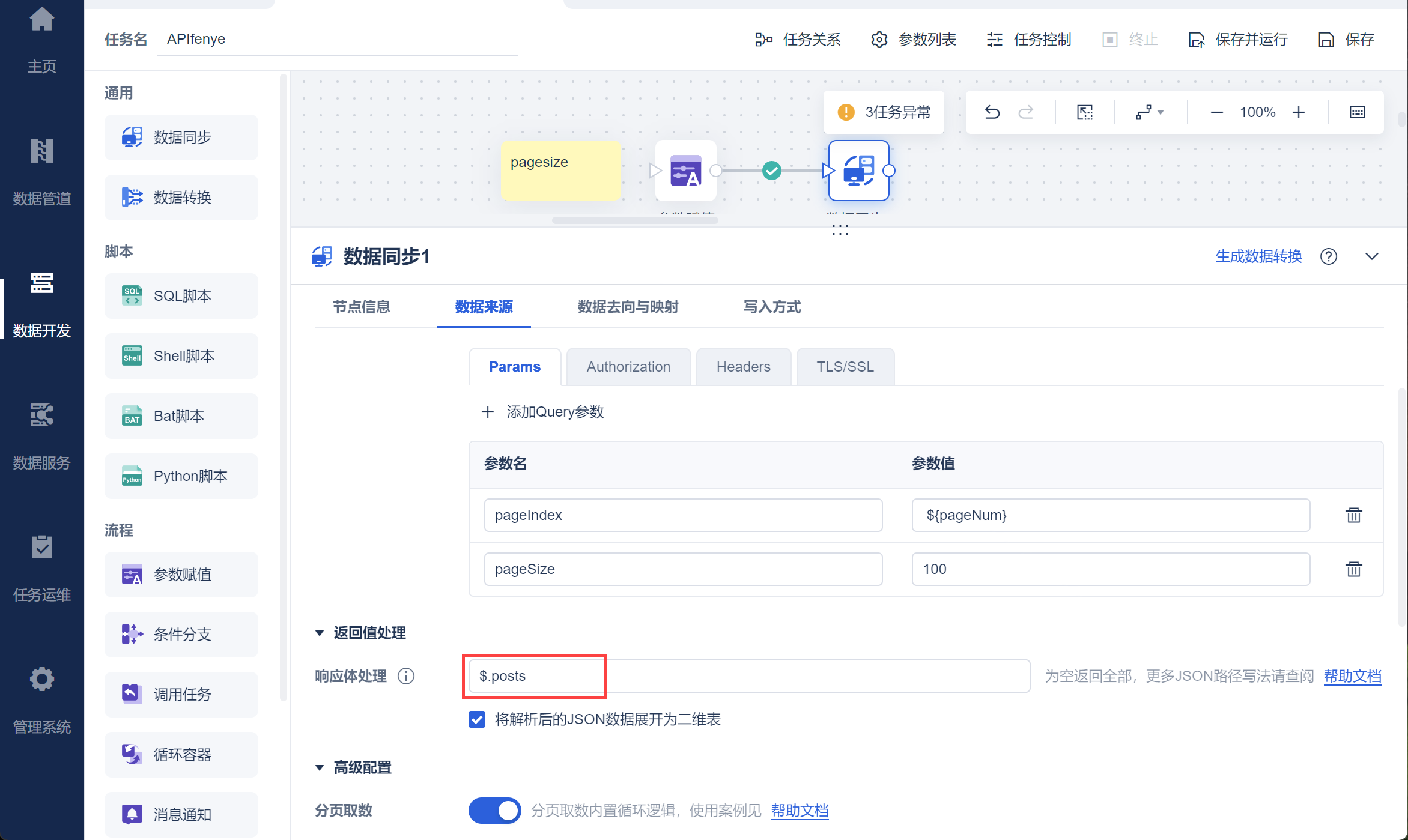Open help question mark icon
1408x840 pixels.
(1328, 256)
